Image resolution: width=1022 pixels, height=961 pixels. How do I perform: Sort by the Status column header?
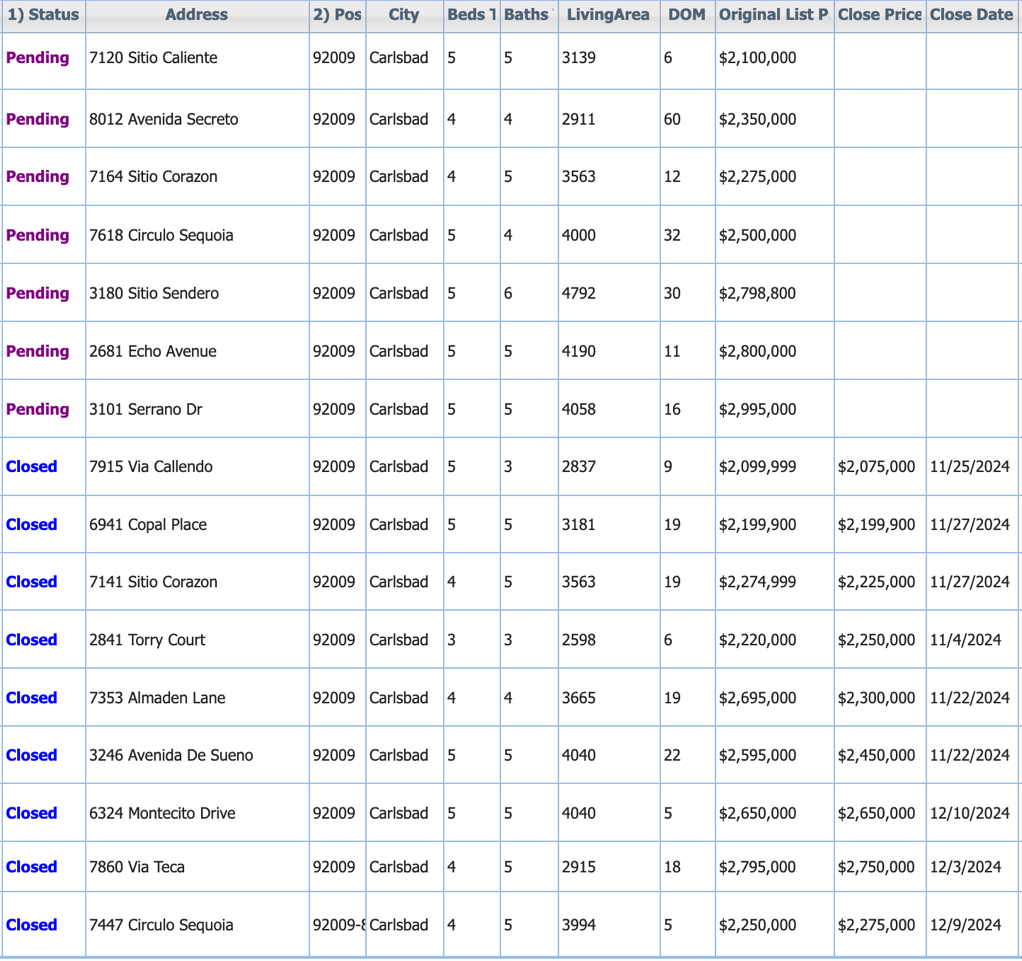[x=43, y=15]
